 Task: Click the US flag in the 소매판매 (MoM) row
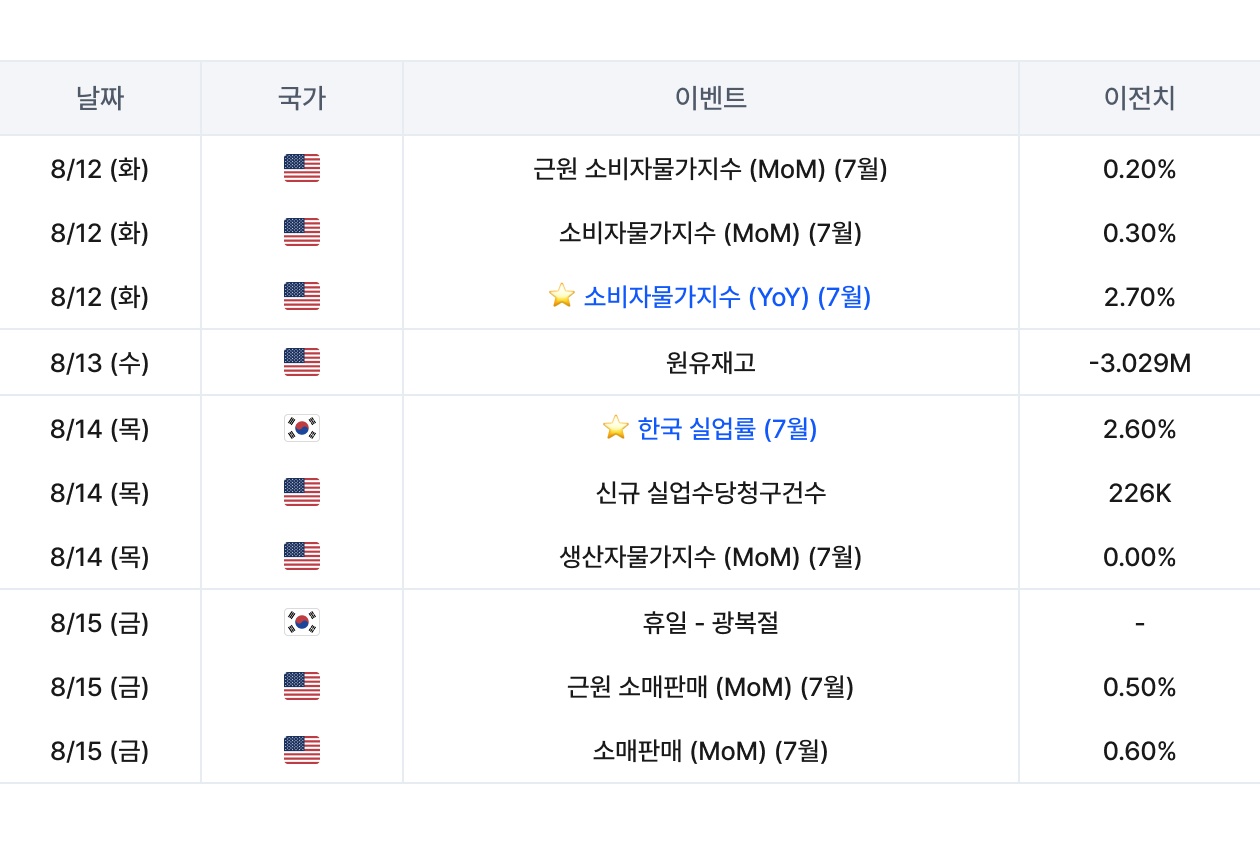click(x=302, y=750)
